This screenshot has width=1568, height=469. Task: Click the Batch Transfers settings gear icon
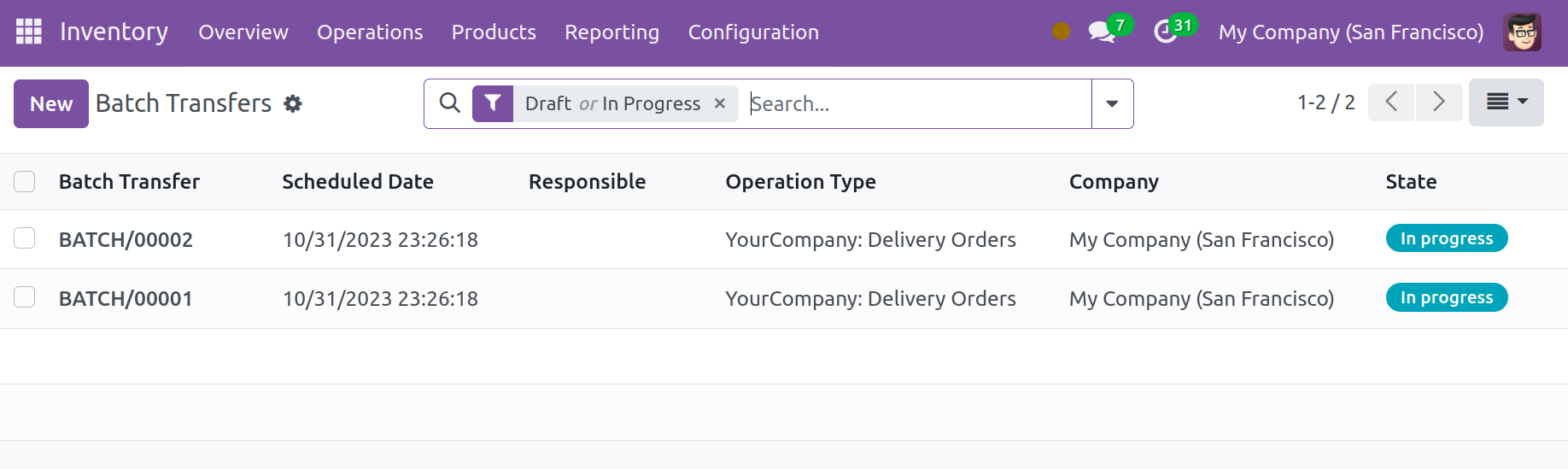[293, 104]
